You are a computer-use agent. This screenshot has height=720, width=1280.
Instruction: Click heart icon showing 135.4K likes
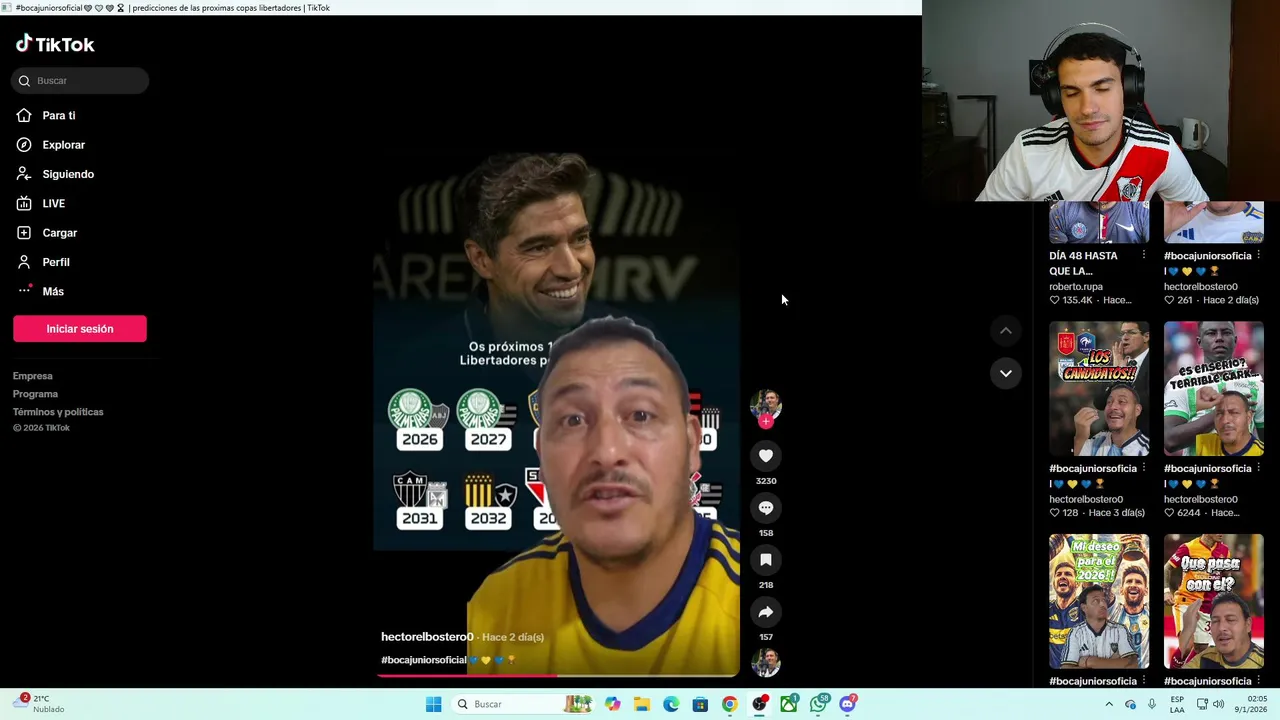[1054, 300]
